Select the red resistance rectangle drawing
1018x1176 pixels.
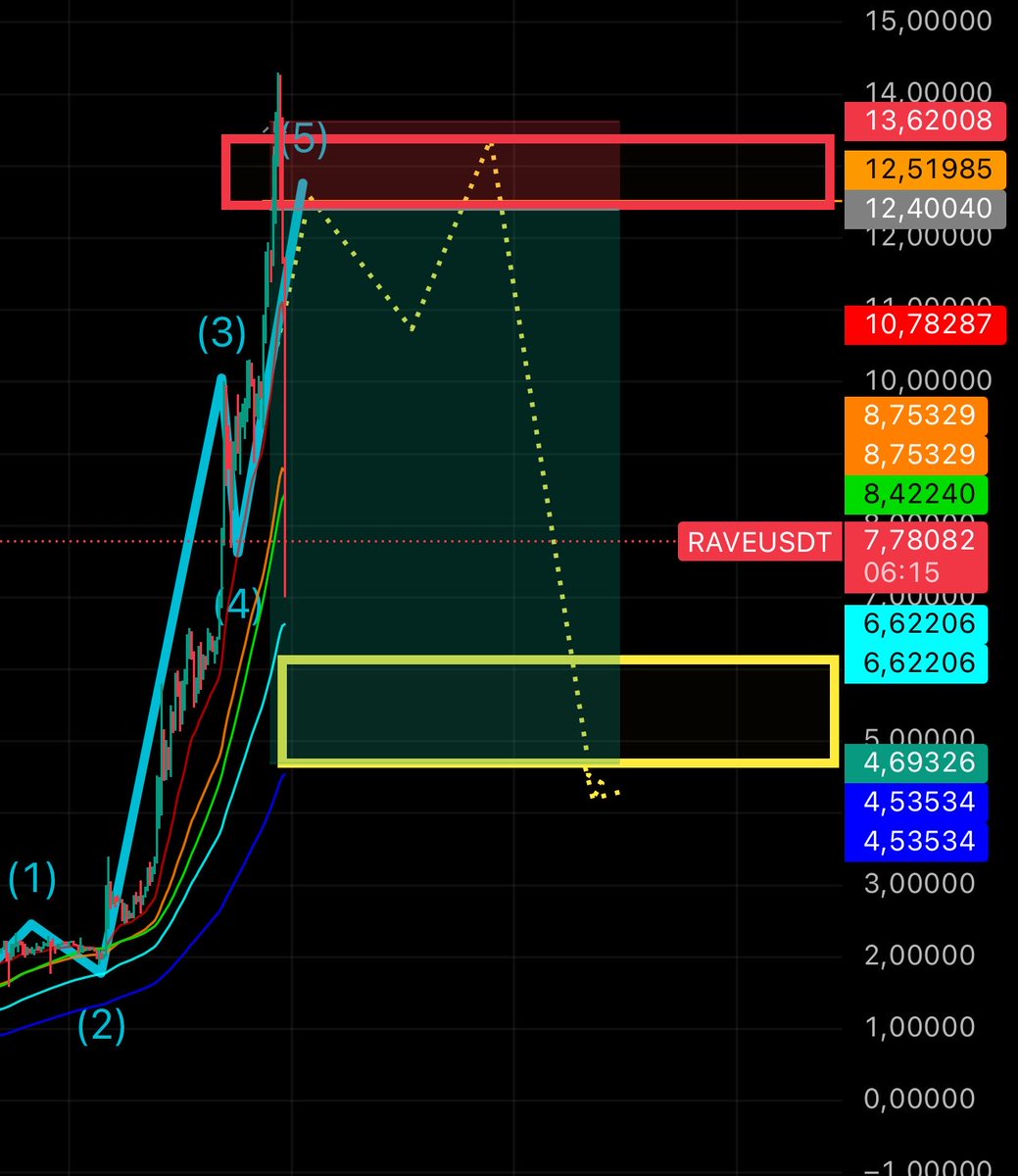(529, 171)
